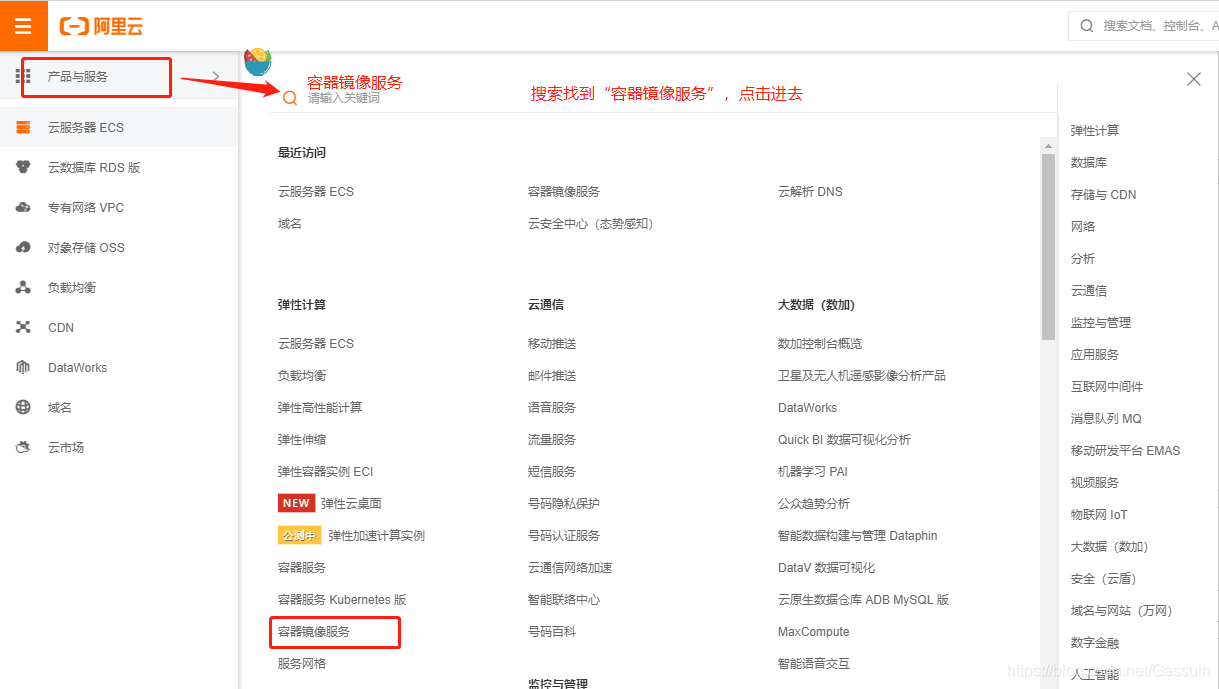Click the top bar search magnifier icon

point(1087,26)
